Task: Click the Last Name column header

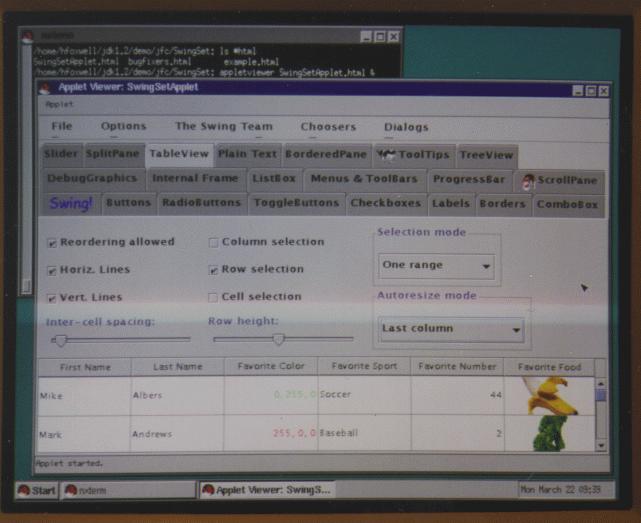Action: click(x=177, y=367)
